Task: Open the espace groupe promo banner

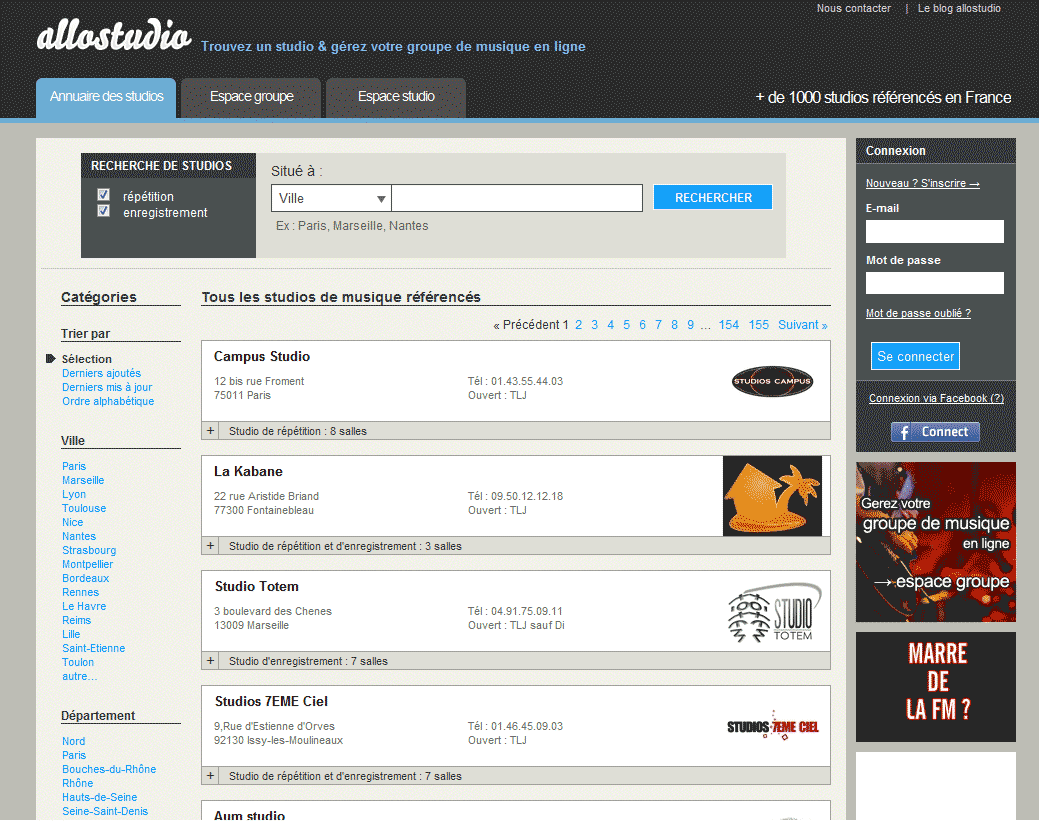Action: pos(935,542)
